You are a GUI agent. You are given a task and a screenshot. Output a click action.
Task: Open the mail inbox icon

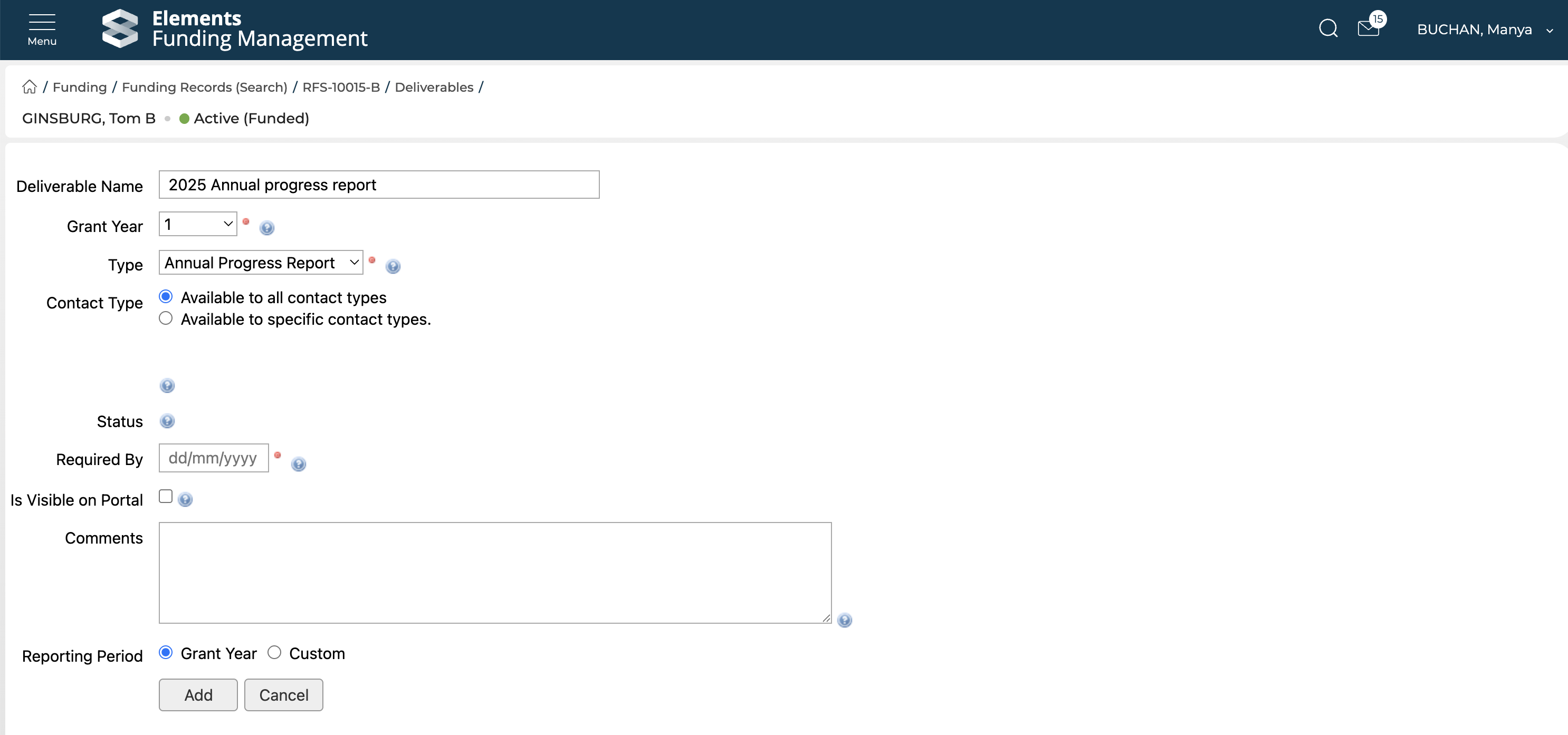point(1368,28)
